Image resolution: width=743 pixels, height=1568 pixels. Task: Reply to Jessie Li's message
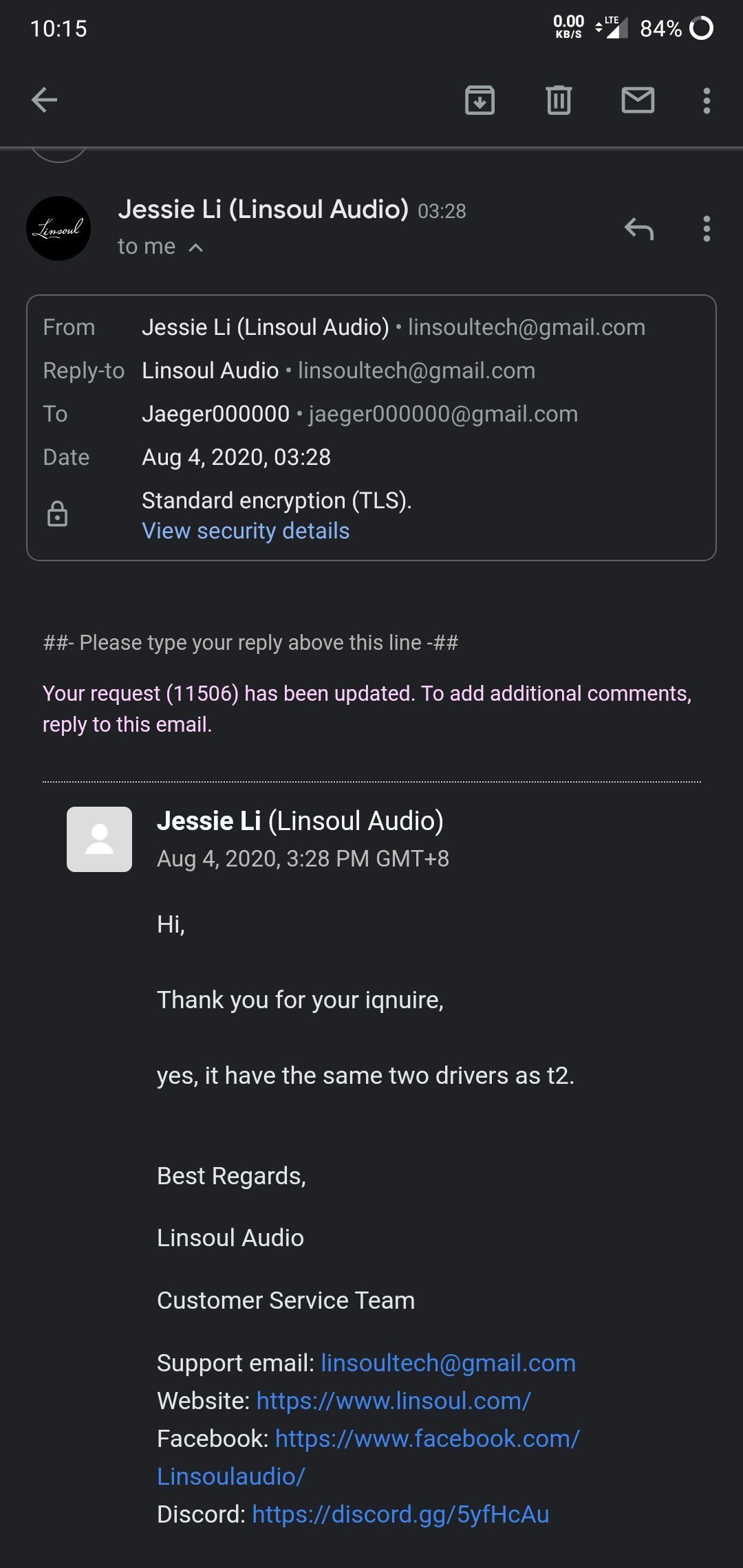pyautogui.click(x=638, y=229)
